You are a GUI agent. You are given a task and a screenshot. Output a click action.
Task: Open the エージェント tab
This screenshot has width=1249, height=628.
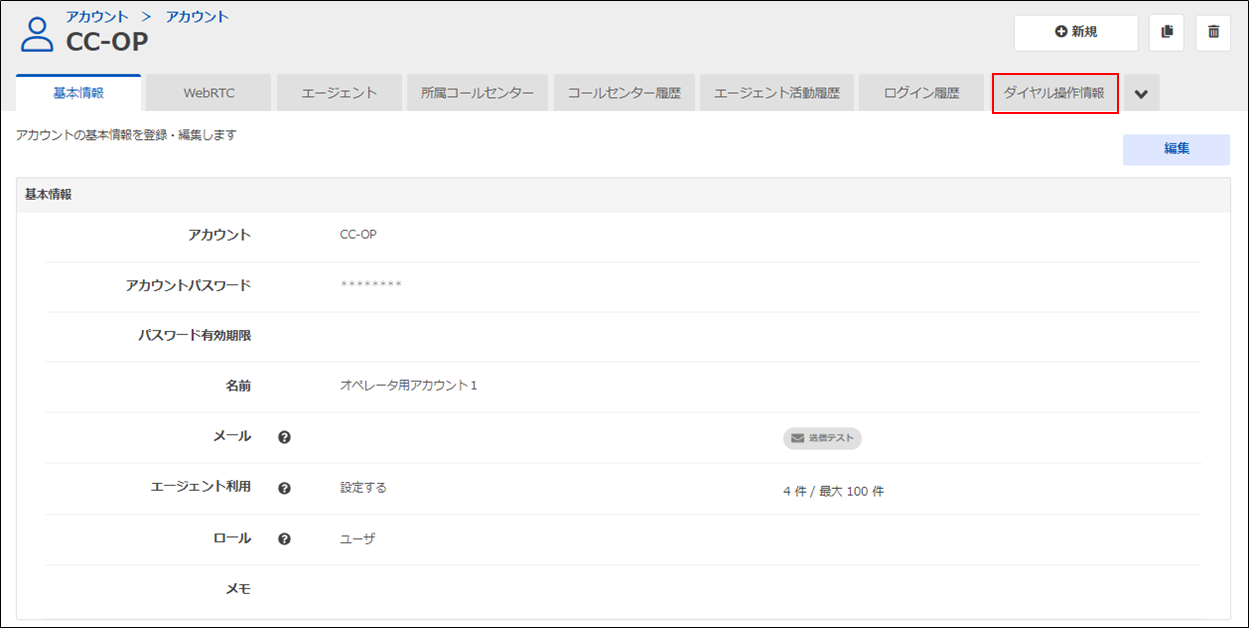point(339,93)
